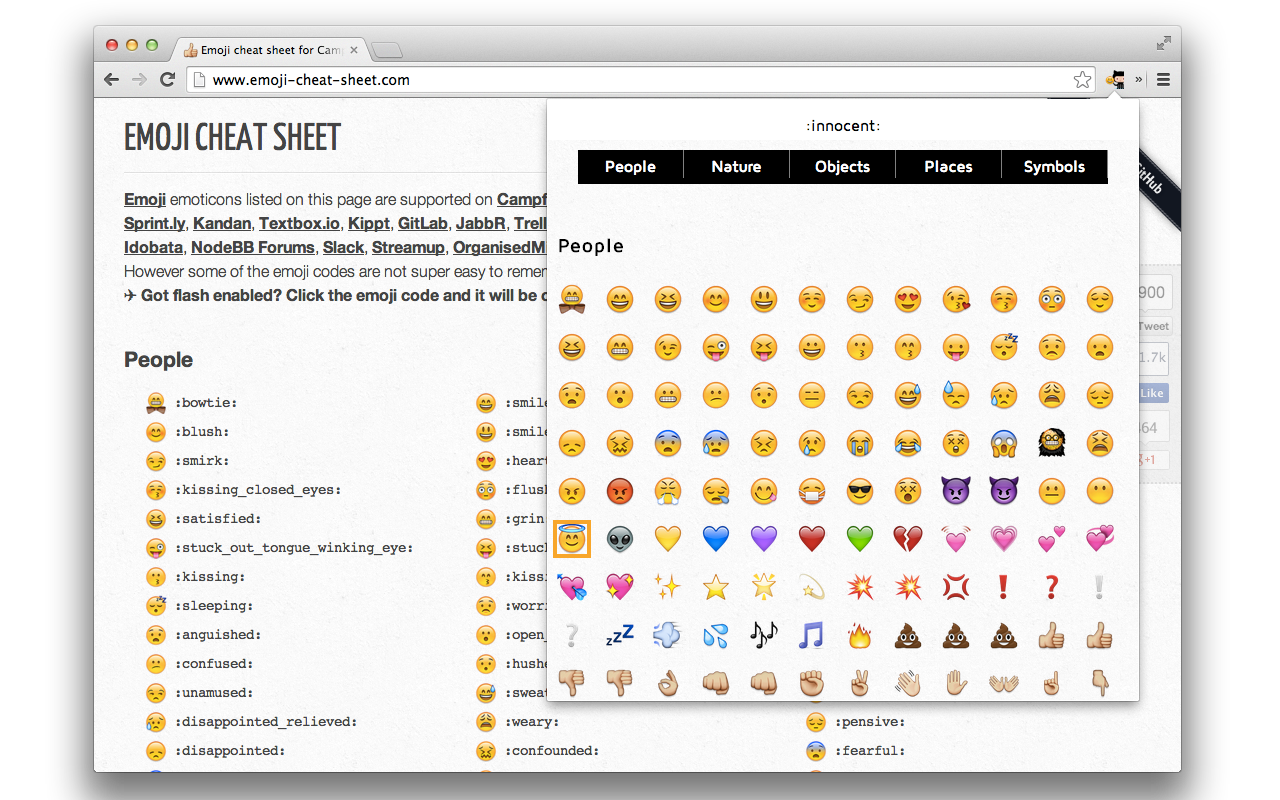The width and height of the screenshot is (1280, 800).
Task: Choose the neckbeard emoji in popup
Action: coord(1051,443)
